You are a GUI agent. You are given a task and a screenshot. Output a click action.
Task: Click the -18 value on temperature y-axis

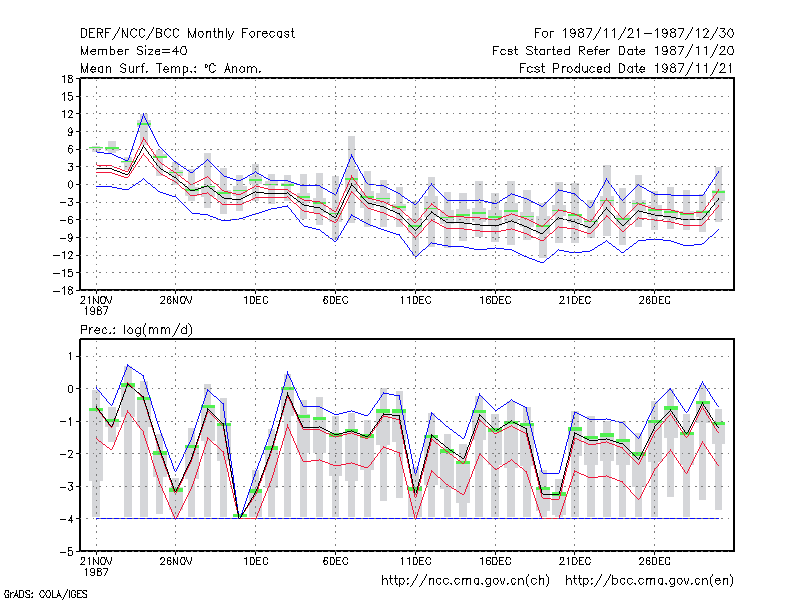point(63,291)
